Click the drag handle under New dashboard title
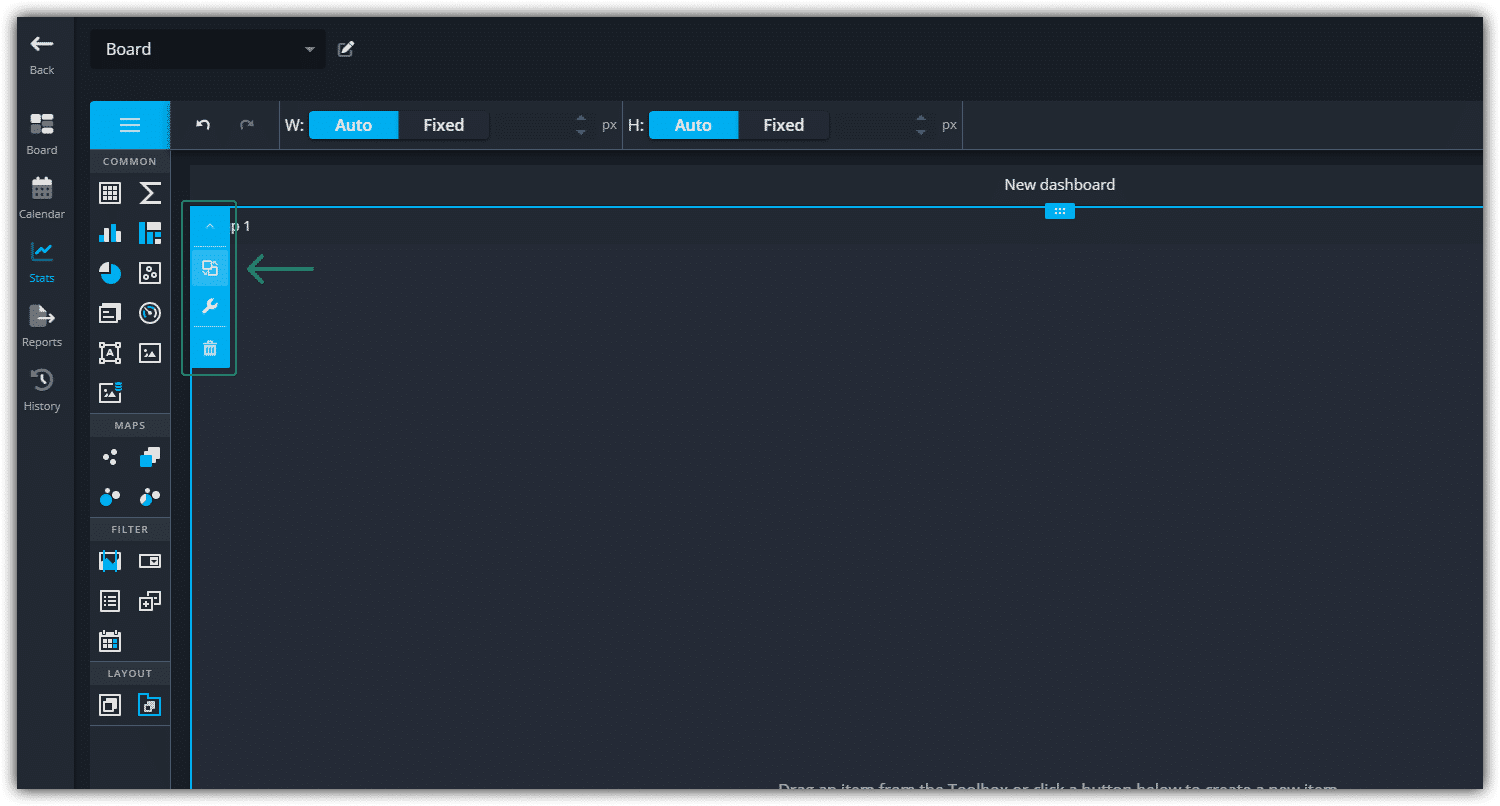The width and height of the screenshot is (1500, 806). click(1059, 211)
